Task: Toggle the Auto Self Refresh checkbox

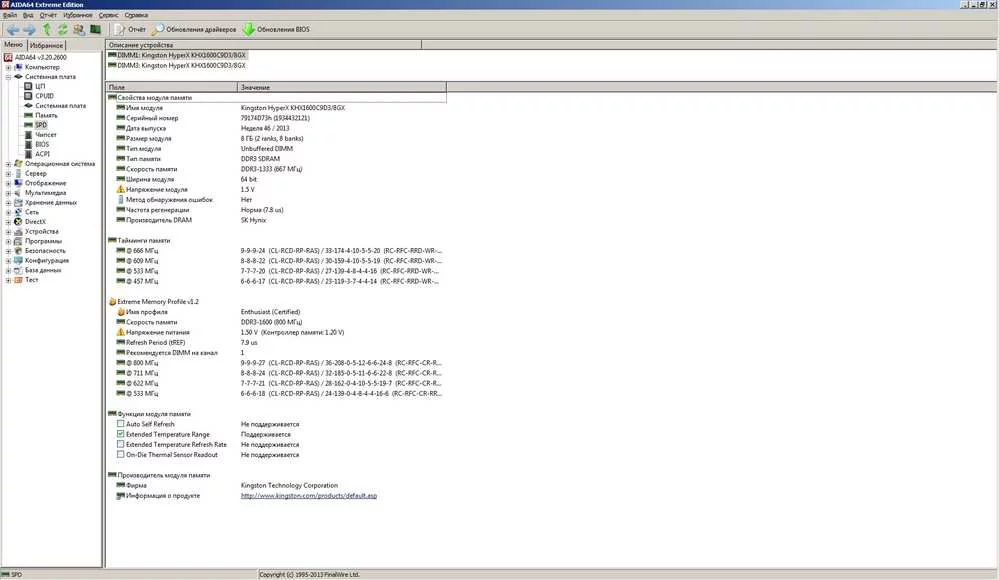Action: [x=121, y=424]
